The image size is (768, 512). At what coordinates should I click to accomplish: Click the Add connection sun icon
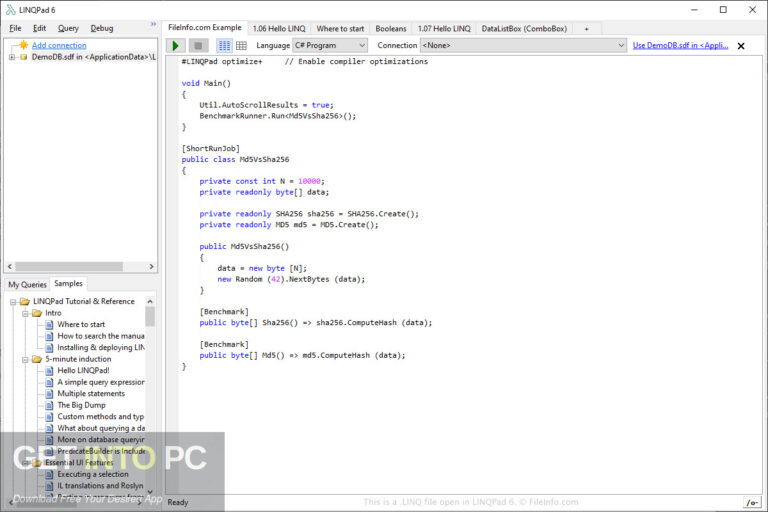coord(24,45)
